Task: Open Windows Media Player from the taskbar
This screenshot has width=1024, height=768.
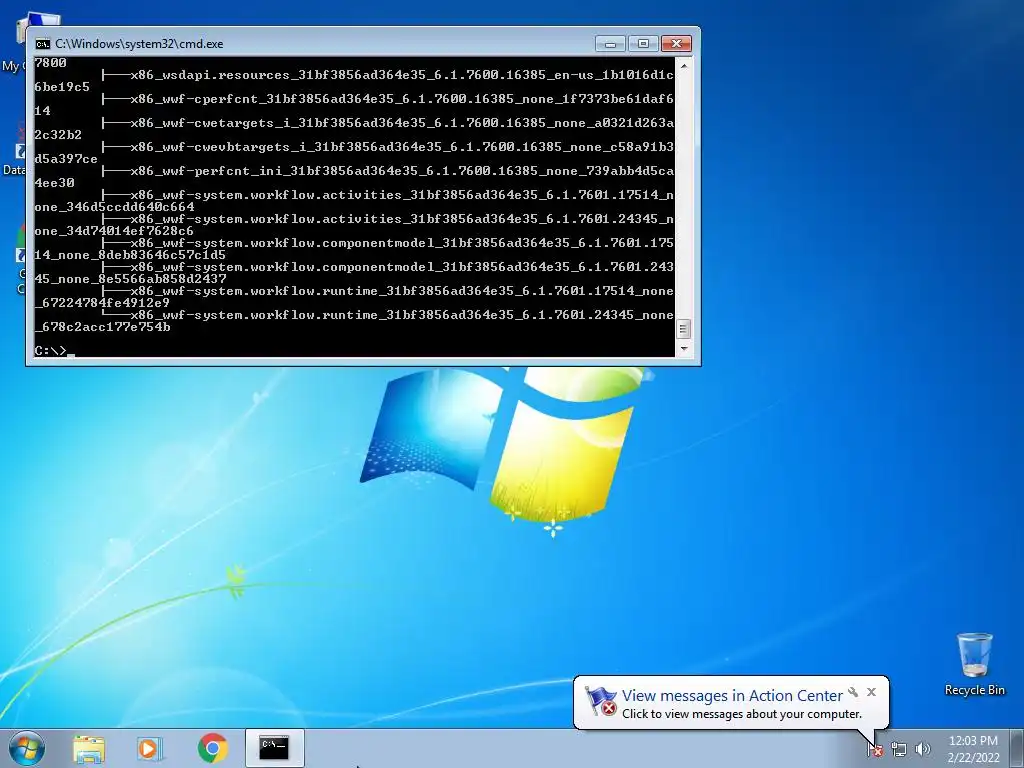Action: coord(149,749)
